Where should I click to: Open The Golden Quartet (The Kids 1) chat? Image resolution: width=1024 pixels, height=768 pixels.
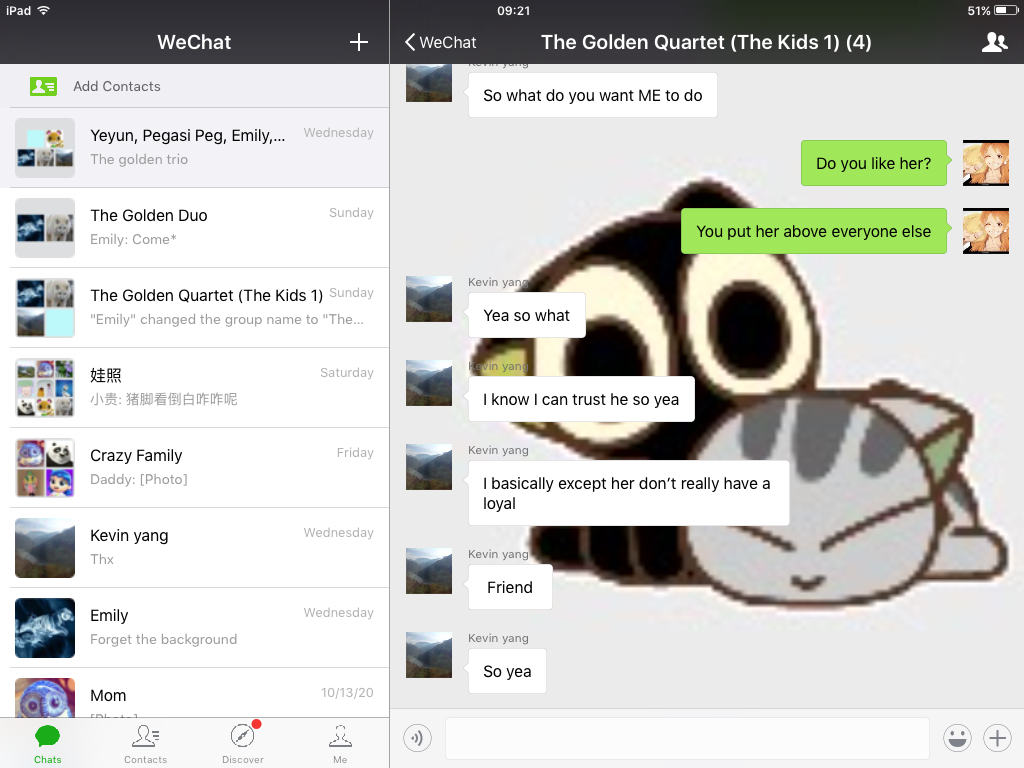(195, 308)
